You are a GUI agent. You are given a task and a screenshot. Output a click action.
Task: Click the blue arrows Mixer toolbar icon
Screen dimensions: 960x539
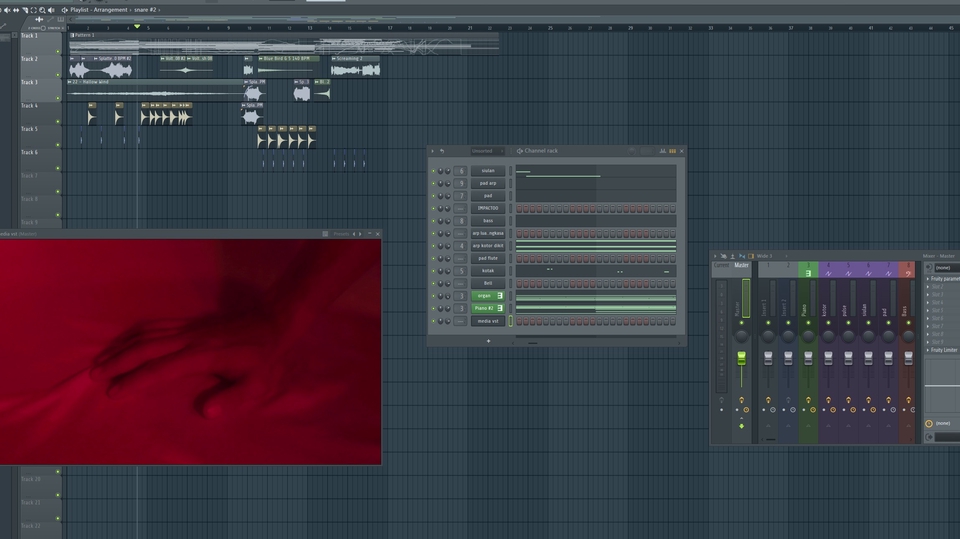tap(742, 256)
